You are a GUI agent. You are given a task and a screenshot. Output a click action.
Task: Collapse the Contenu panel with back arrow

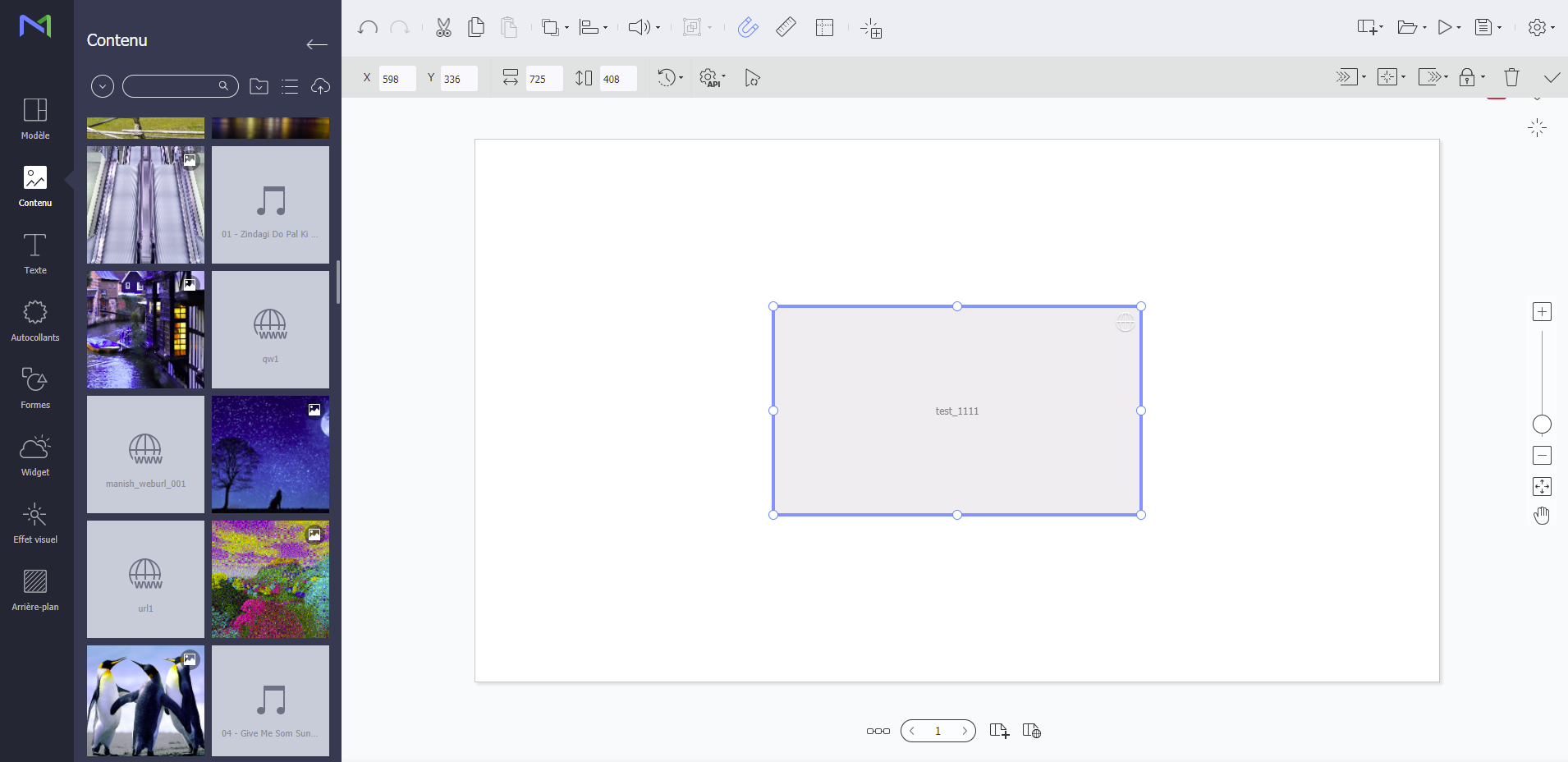point(317,44)
